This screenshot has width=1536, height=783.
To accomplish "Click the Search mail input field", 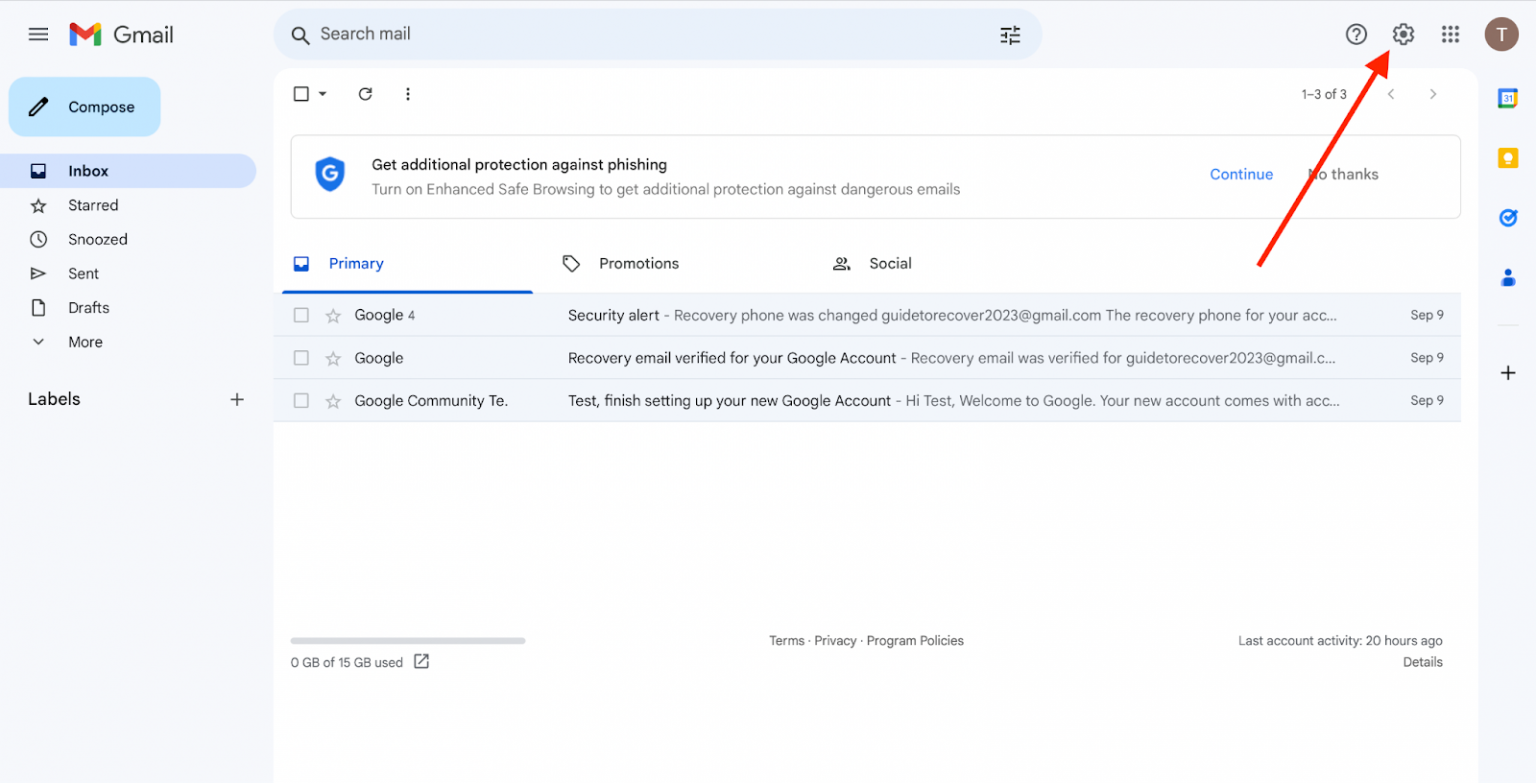I will coord(600,33).
